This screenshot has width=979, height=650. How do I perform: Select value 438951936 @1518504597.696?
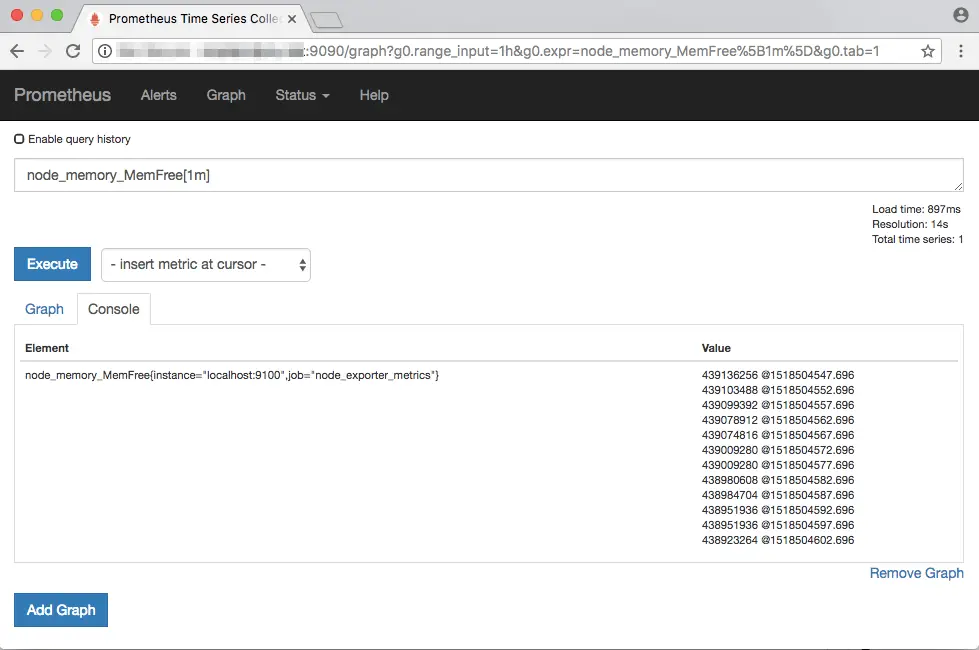coord(778,525)
